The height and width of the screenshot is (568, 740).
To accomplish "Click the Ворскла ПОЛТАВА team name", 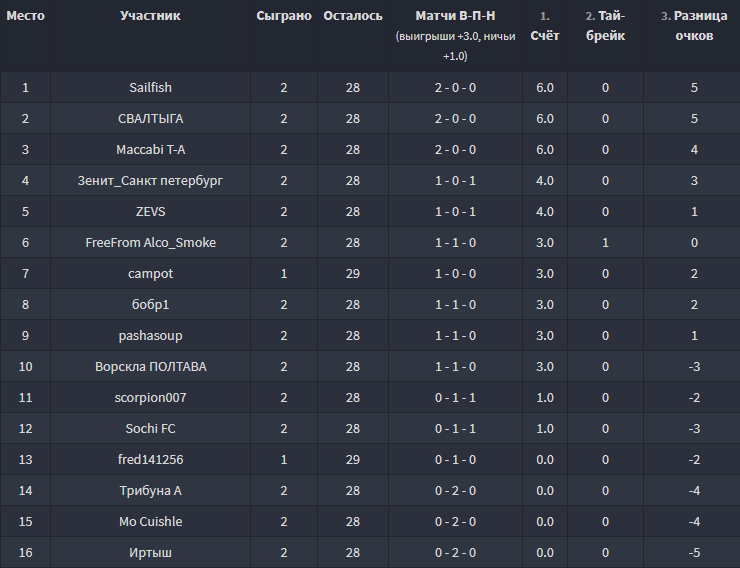I will coord(150,367).
